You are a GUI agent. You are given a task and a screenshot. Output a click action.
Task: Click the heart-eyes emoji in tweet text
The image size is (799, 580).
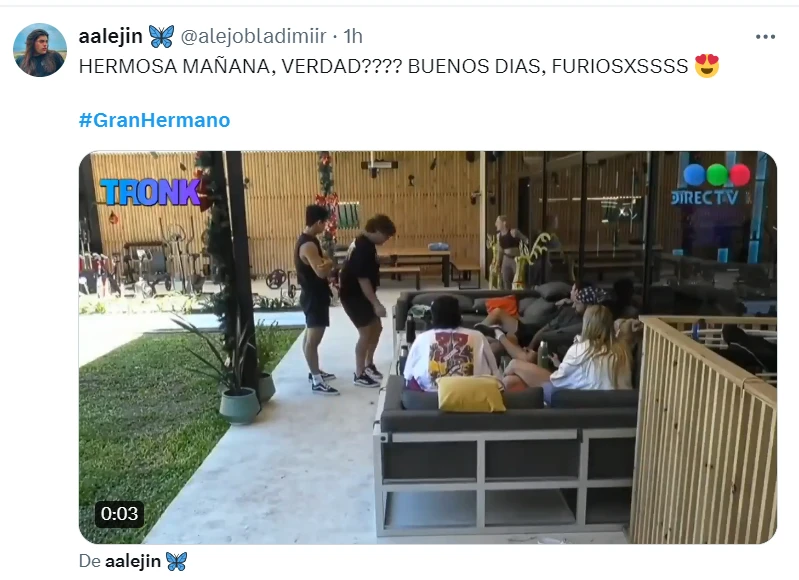coord(706,66)
